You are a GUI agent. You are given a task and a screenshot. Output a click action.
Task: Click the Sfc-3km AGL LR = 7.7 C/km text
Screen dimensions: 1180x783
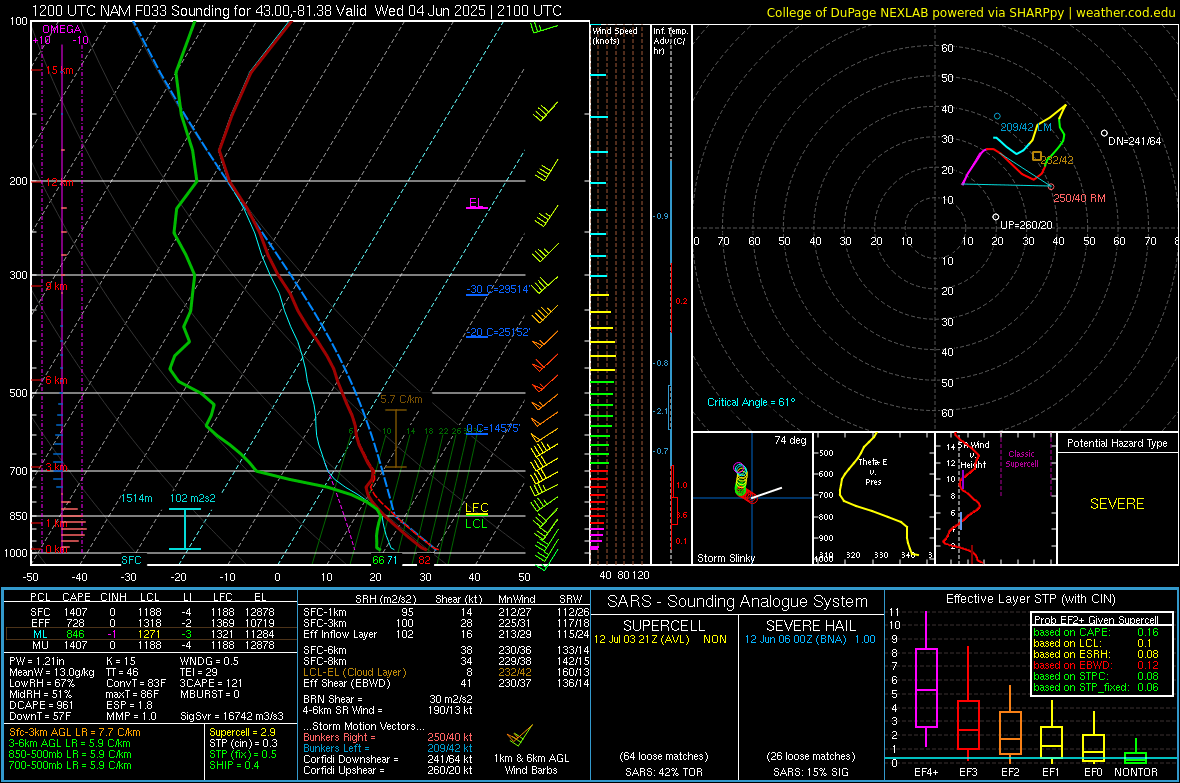[x=75, y=732]
